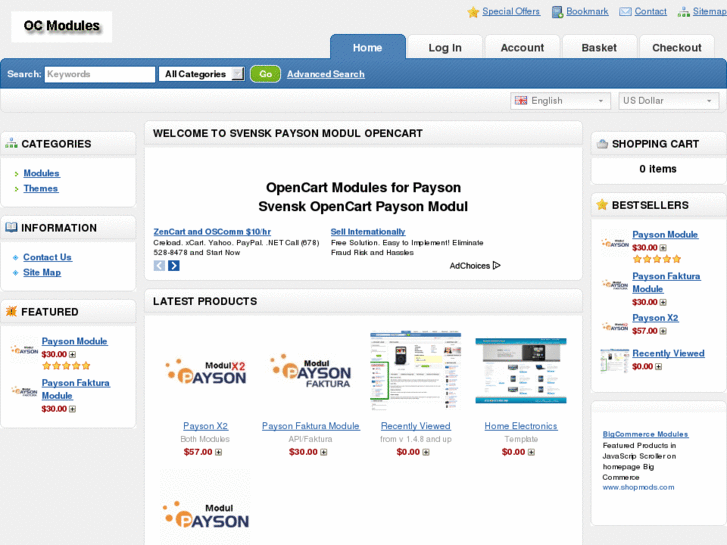Click the Special Offers star icon
Screen dimensions: 727x545
click(473, 12)
